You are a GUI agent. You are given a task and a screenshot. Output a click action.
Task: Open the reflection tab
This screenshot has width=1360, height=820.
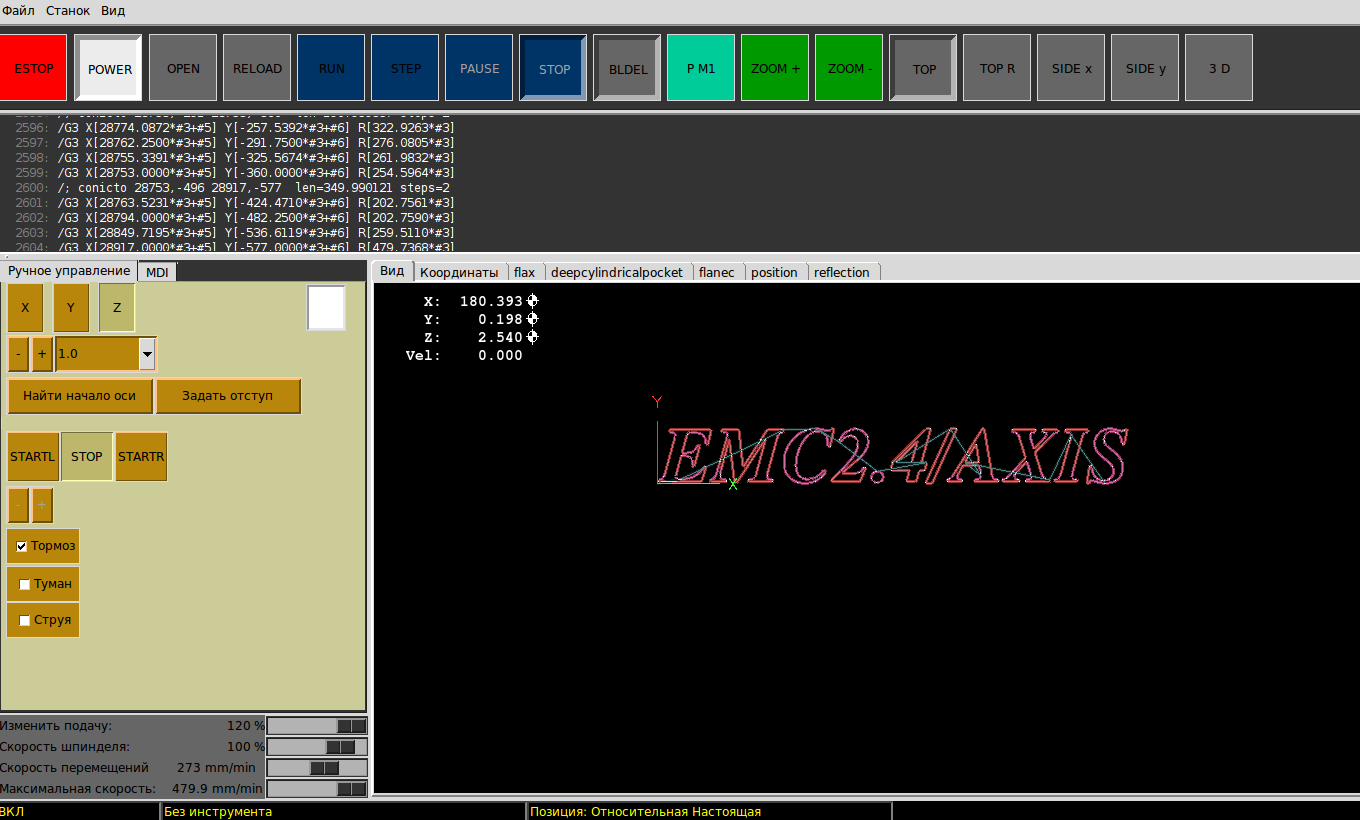click(842, 272)
